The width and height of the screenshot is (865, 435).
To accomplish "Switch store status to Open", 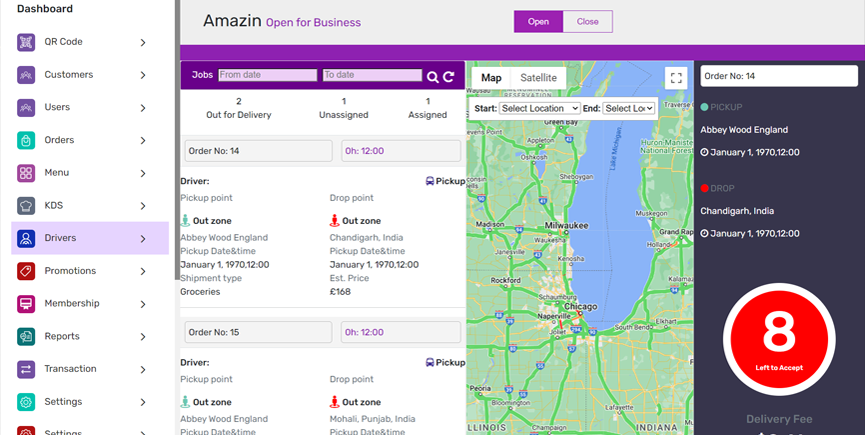I will pos(538,22).
